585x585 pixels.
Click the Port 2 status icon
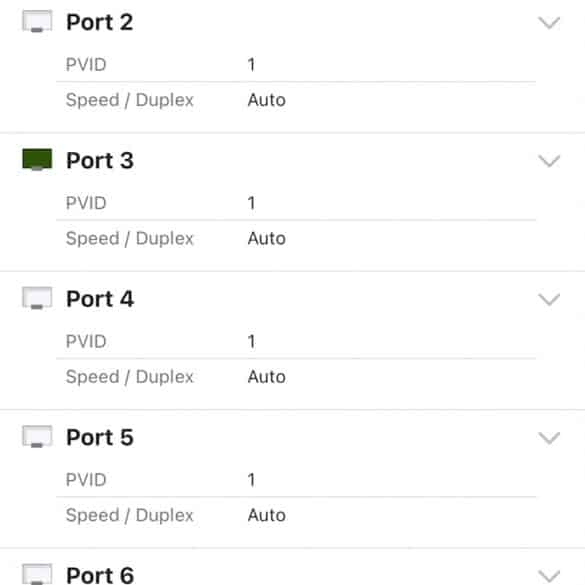[x=37, y=21]
